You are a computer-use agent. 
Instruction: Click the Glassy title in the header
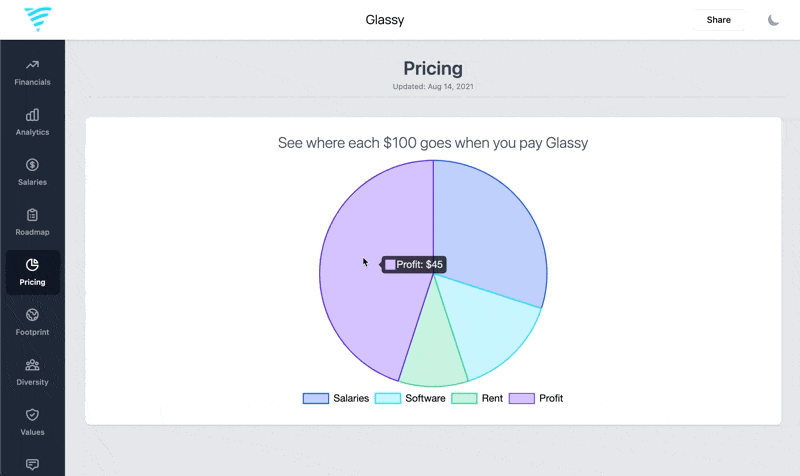(x=385, y=20)
